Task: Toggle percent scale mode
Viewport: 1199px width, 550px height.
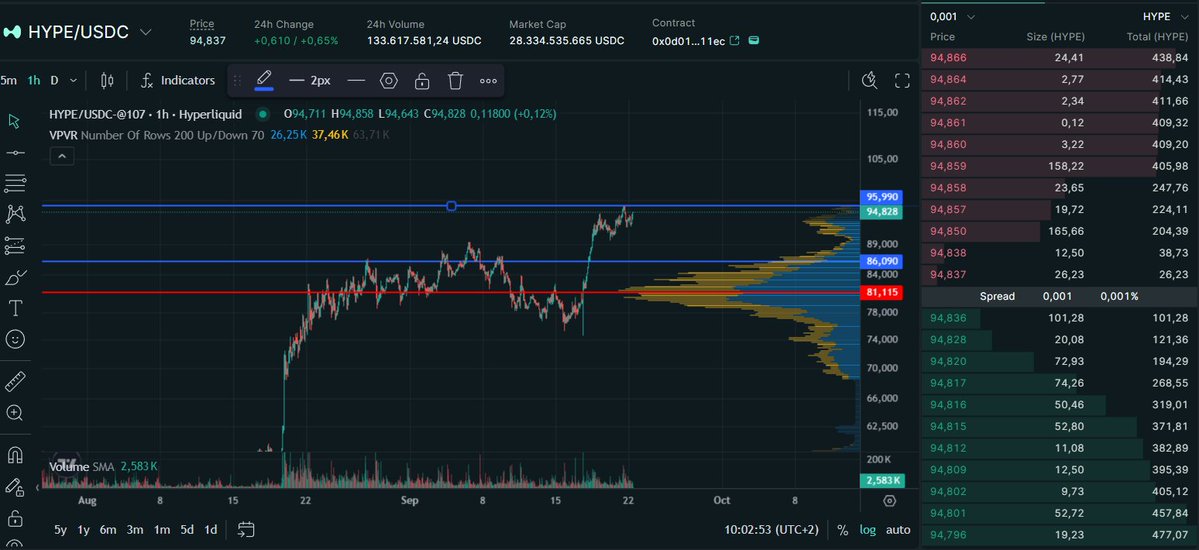Action: click(843, 529)
